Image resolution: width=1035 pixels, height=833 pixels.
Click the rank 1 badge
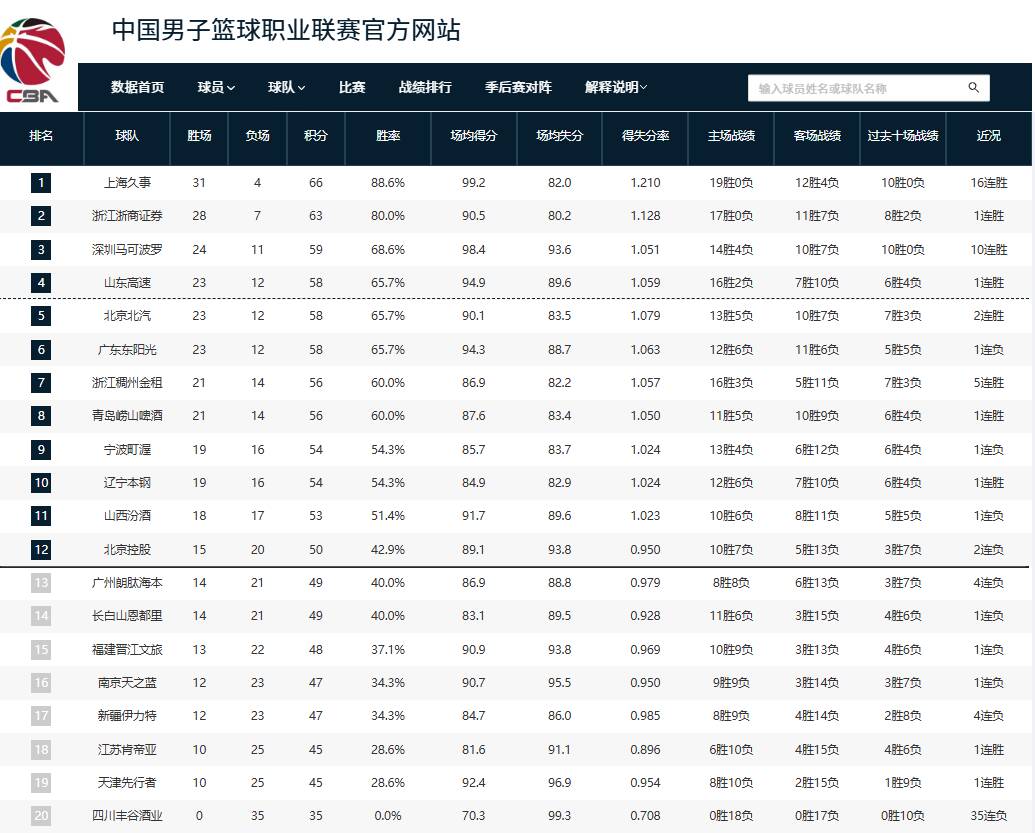coord(41,183)
